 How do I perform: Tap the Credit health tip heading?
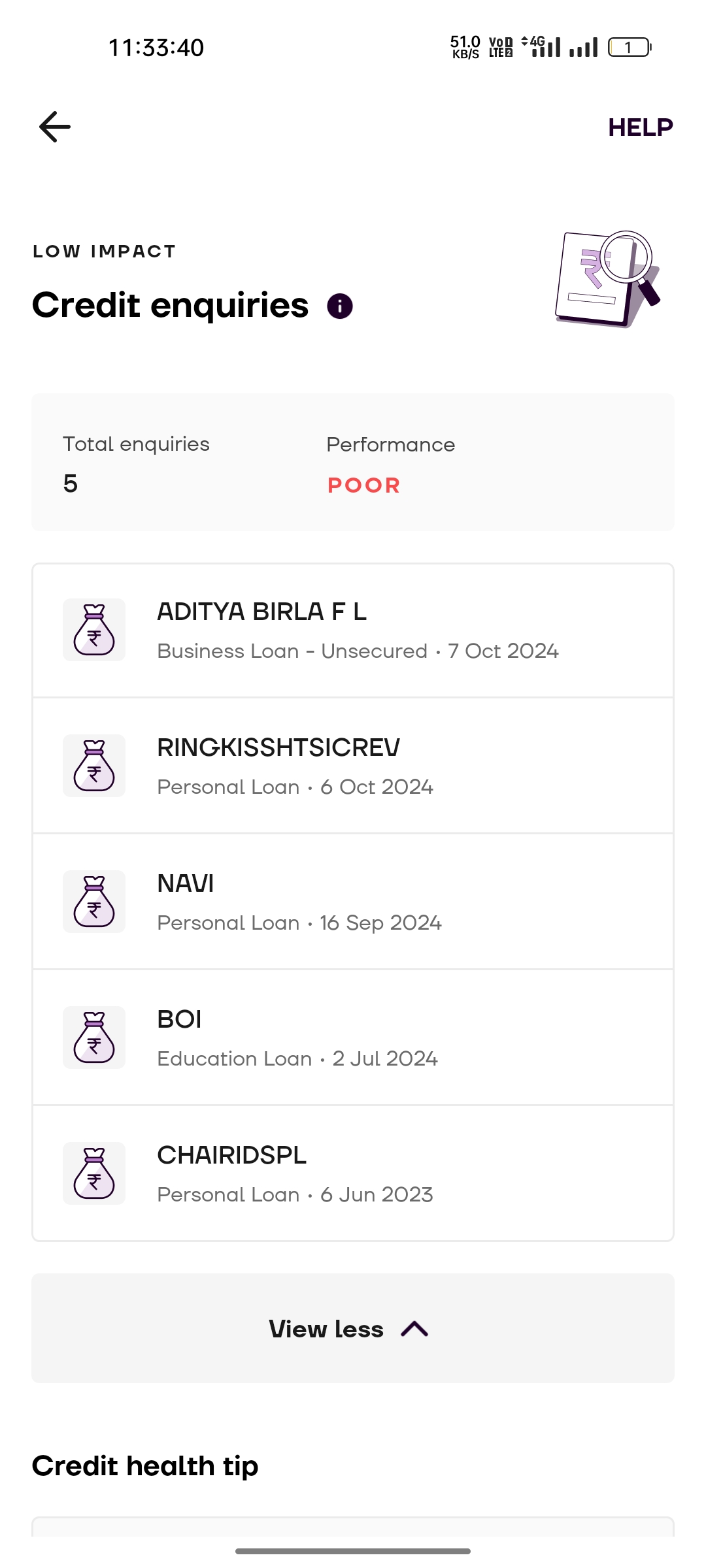point(145,1466)
